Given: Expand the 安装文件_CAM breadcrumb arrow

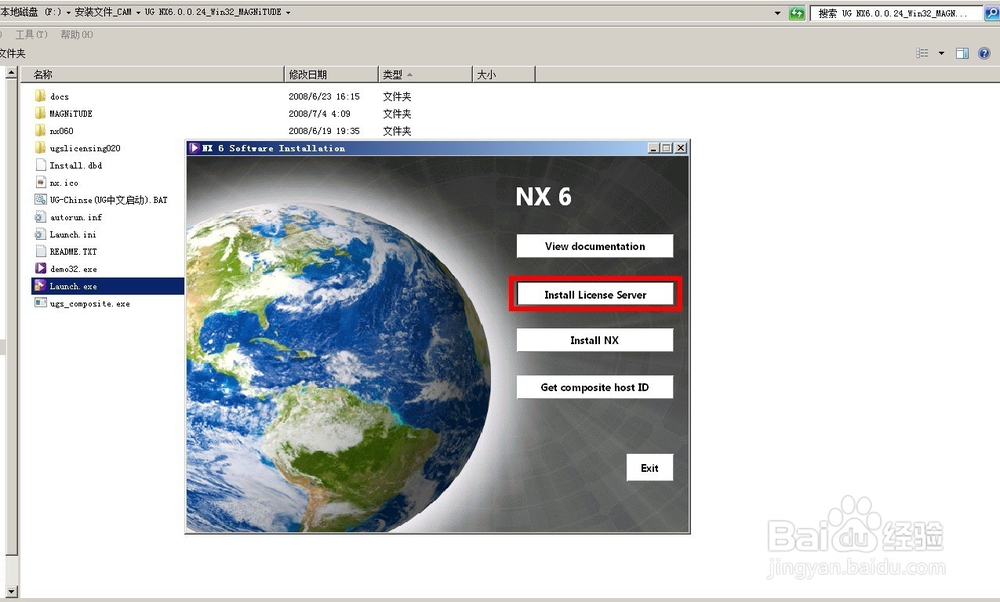Looking at the screenshot, I should coord(138,12).
